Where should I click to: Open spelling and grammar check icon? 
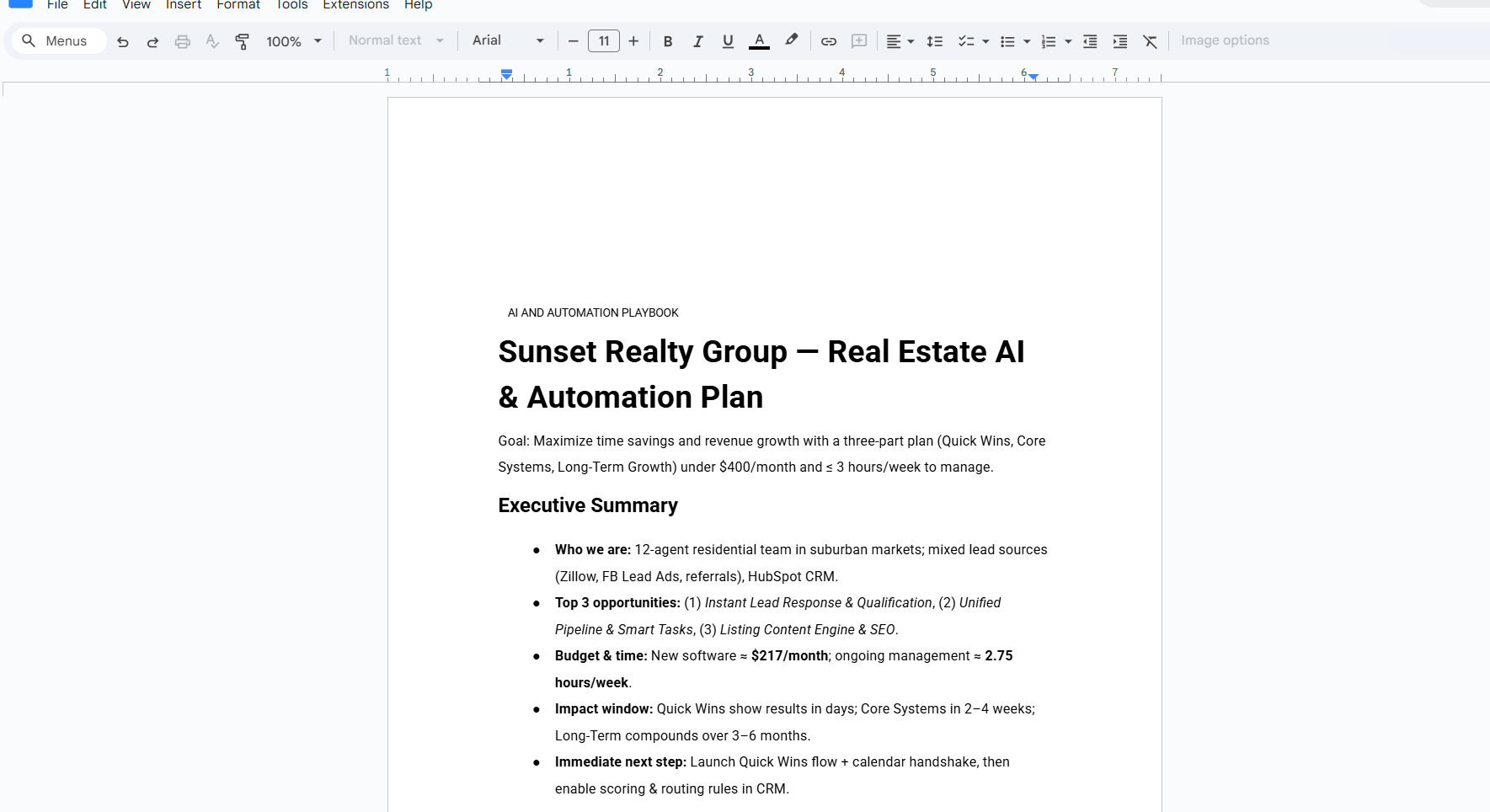click(212, 41)
